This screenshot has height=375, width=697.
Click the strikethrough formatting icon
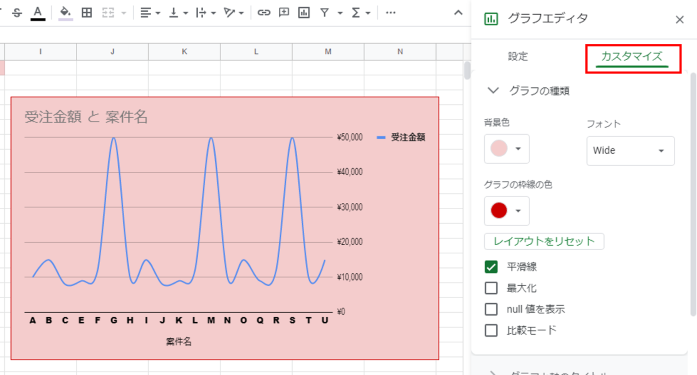click(17, 13)
